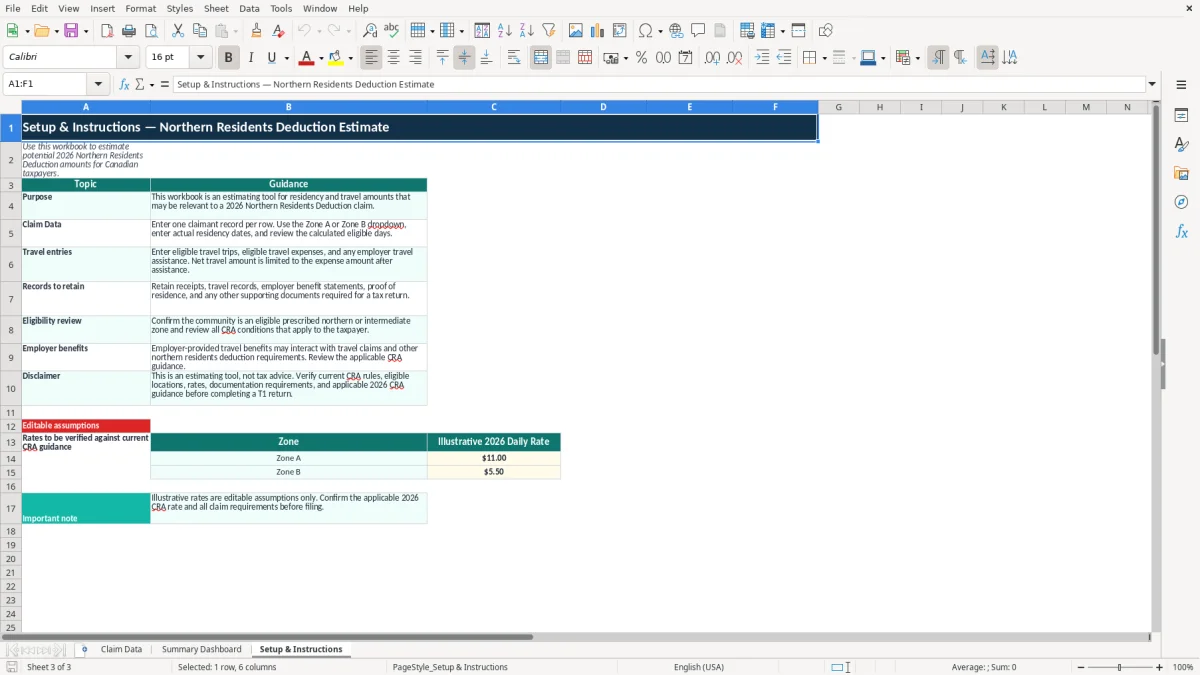Add a decimal place
Image resolution: width=1200 pixels, height=675 pixels.
pos(713,58)
